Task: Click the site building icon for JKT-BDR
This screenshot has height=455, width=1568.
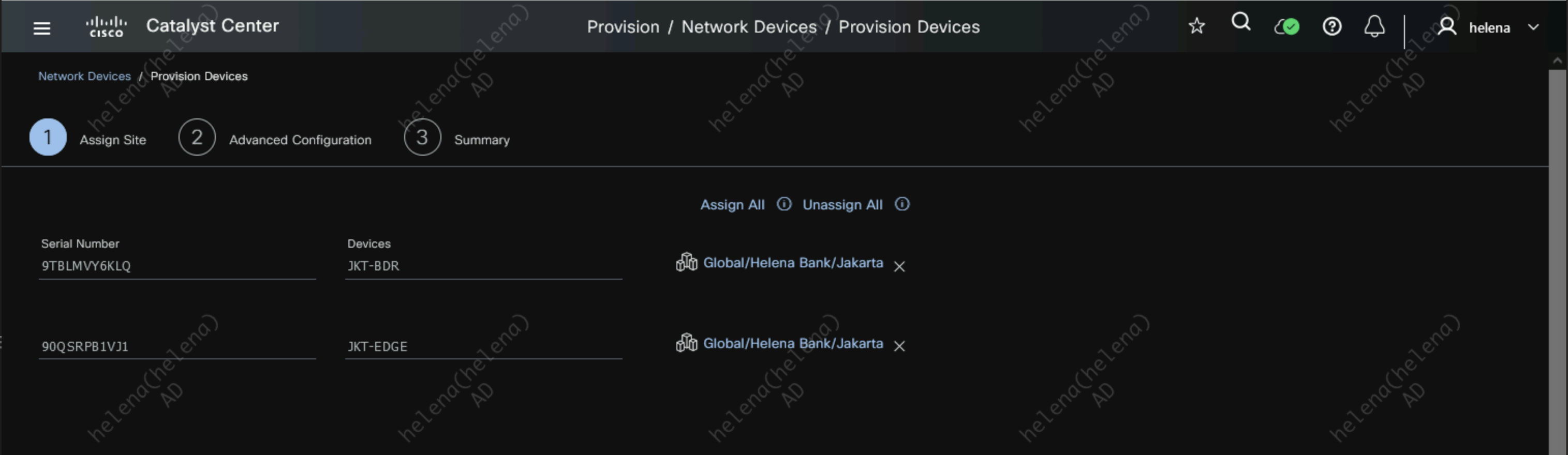Action: tap(686, 263)
